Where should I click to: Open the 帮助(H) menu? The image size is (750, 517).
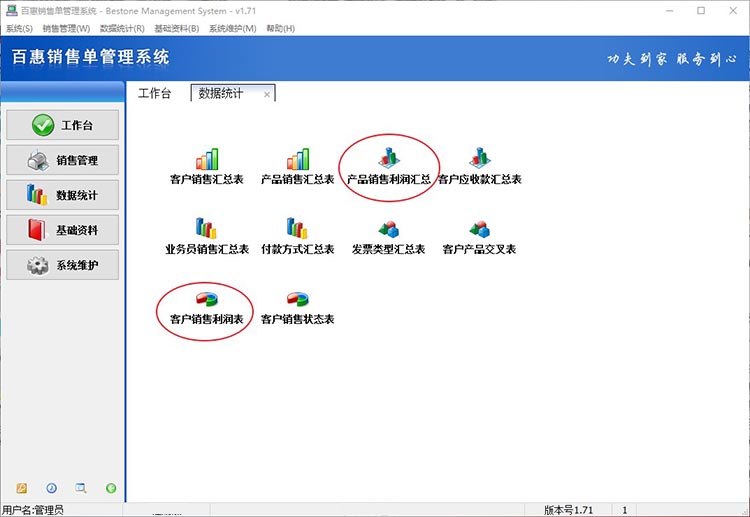coord(280,28)
